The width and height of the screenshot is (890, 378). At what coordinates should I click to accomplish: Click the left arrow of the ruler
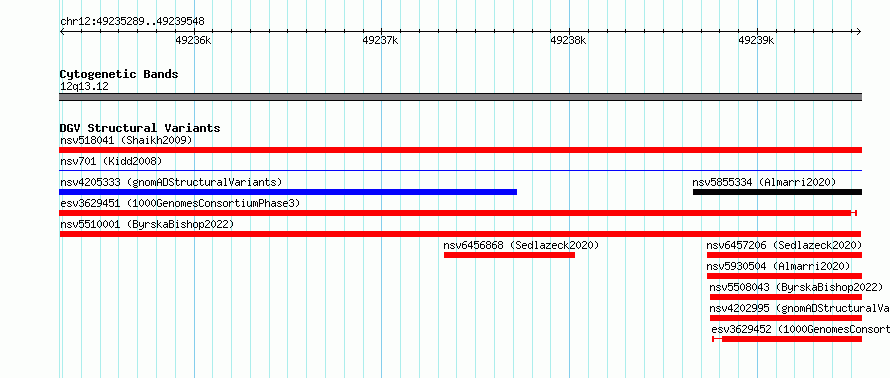tap(62, 32)
